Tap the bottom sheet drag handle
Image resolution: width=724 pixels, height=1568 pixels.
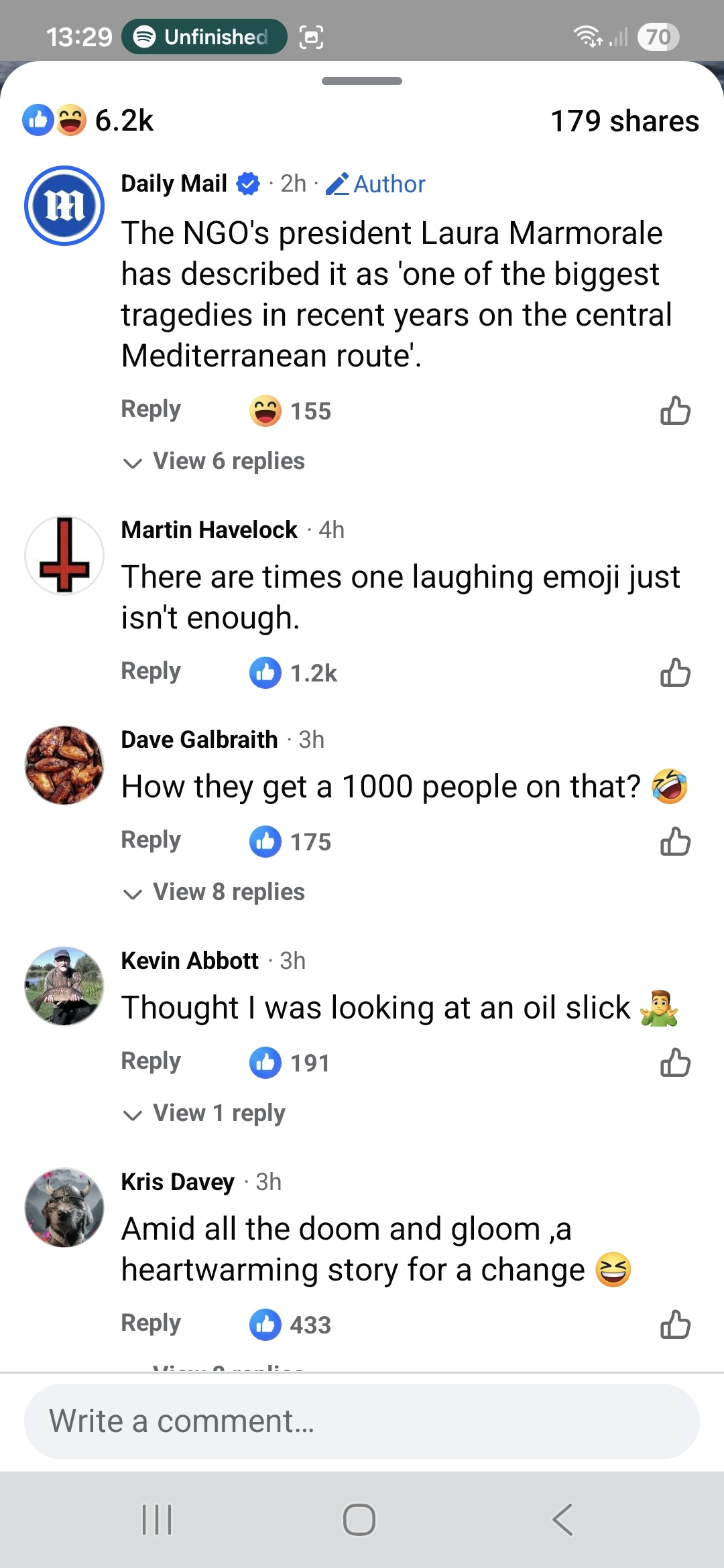(x=362, y=81)
